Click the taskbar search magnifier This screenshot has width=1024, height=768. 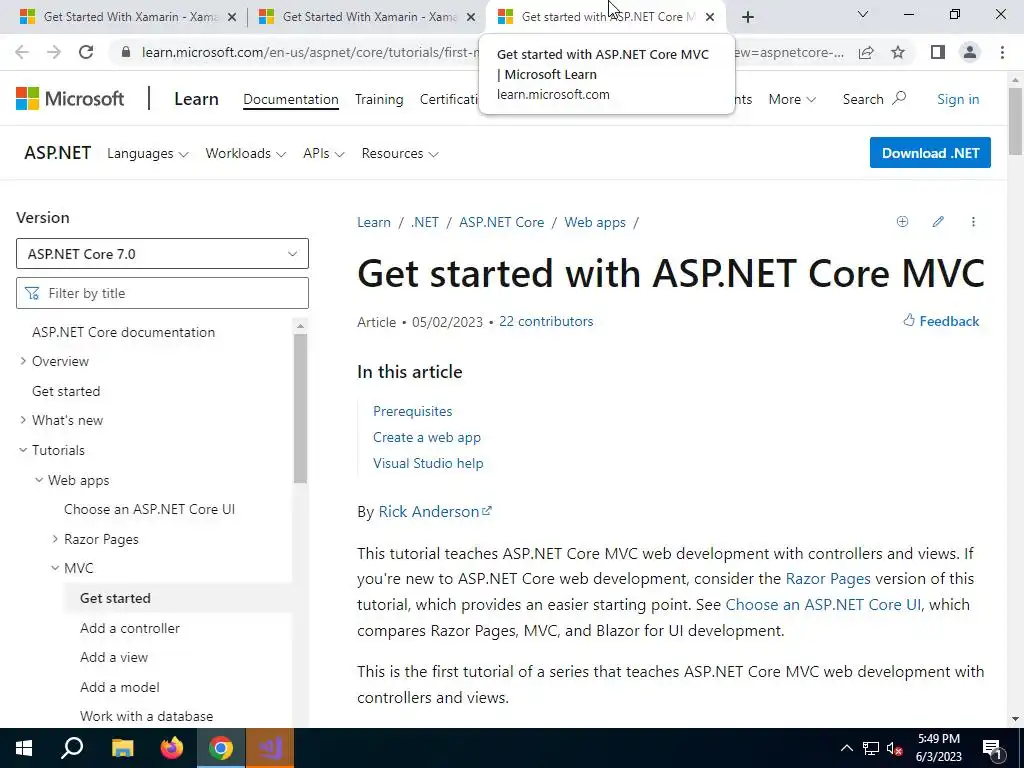72,748
